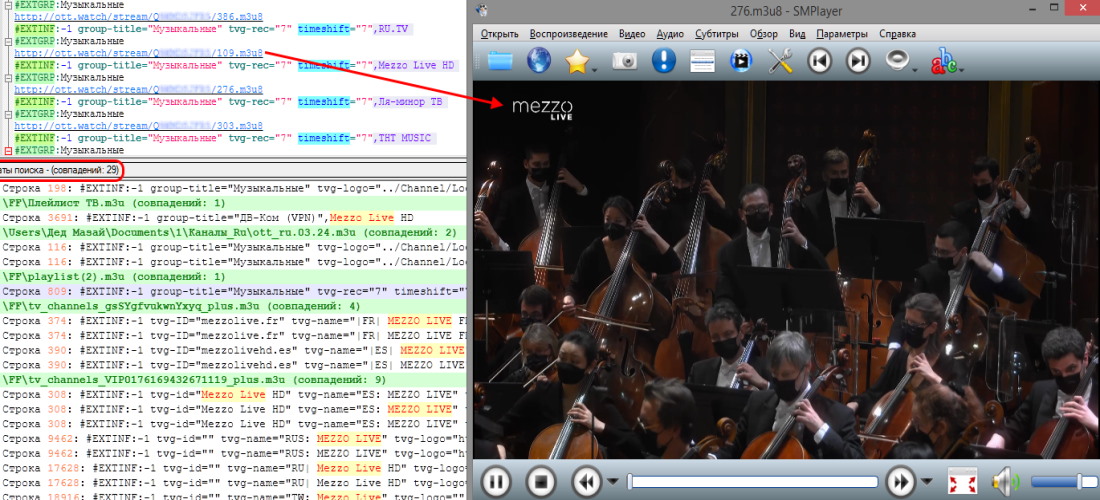Open Favorites with the yellow star icon
Screen dimensions: 1100x500
(x=577, y=62)
